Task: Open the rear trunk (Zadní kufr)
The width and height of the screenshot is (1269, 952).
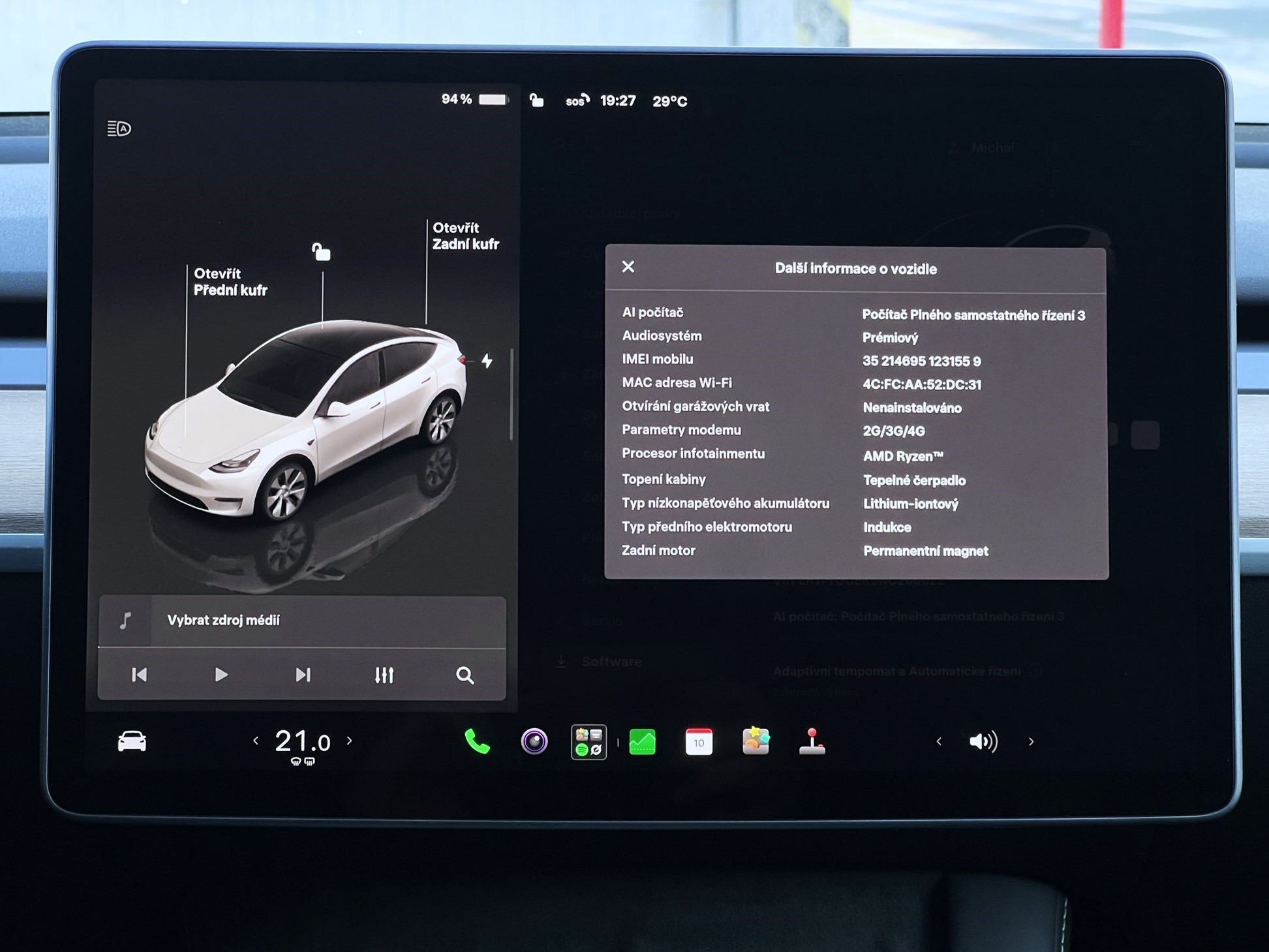Action: point(465,236)
